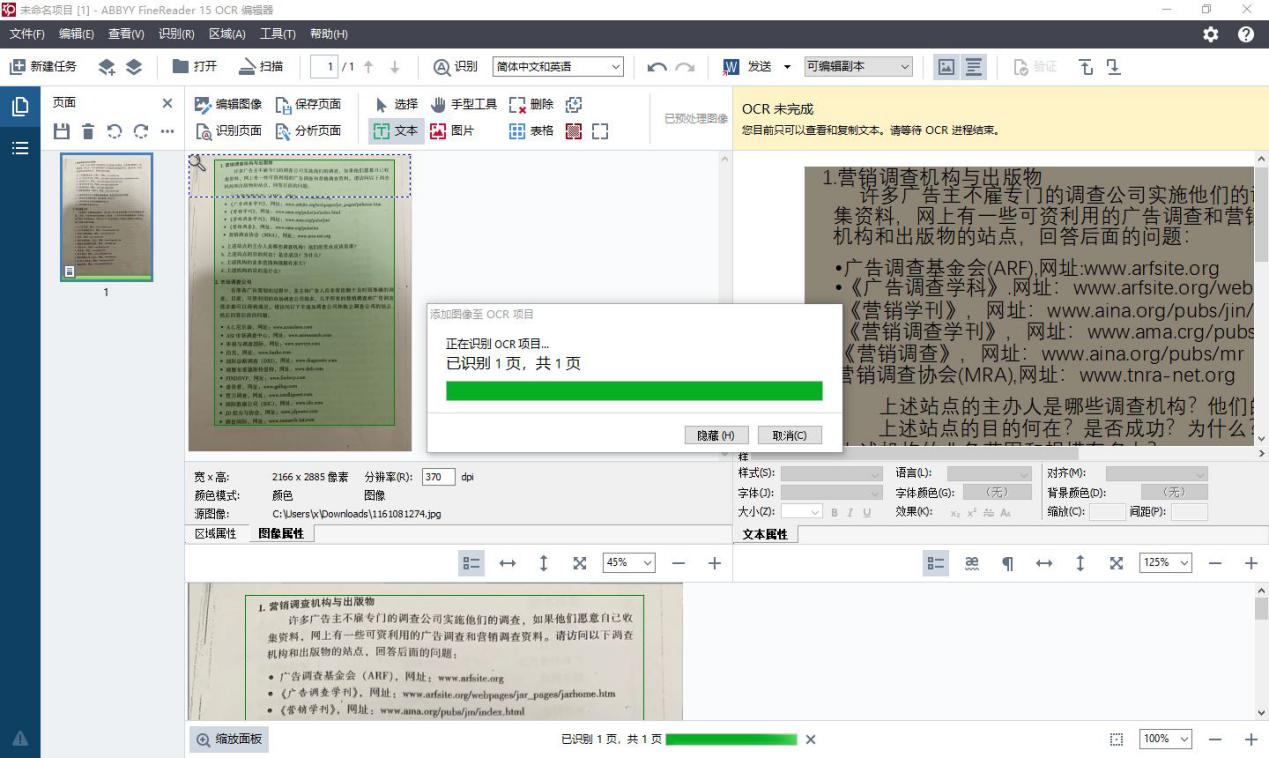Select the 图片 picture region tool
The height and width of the screenshot is (758, 1269).
(x=451, y=130)
